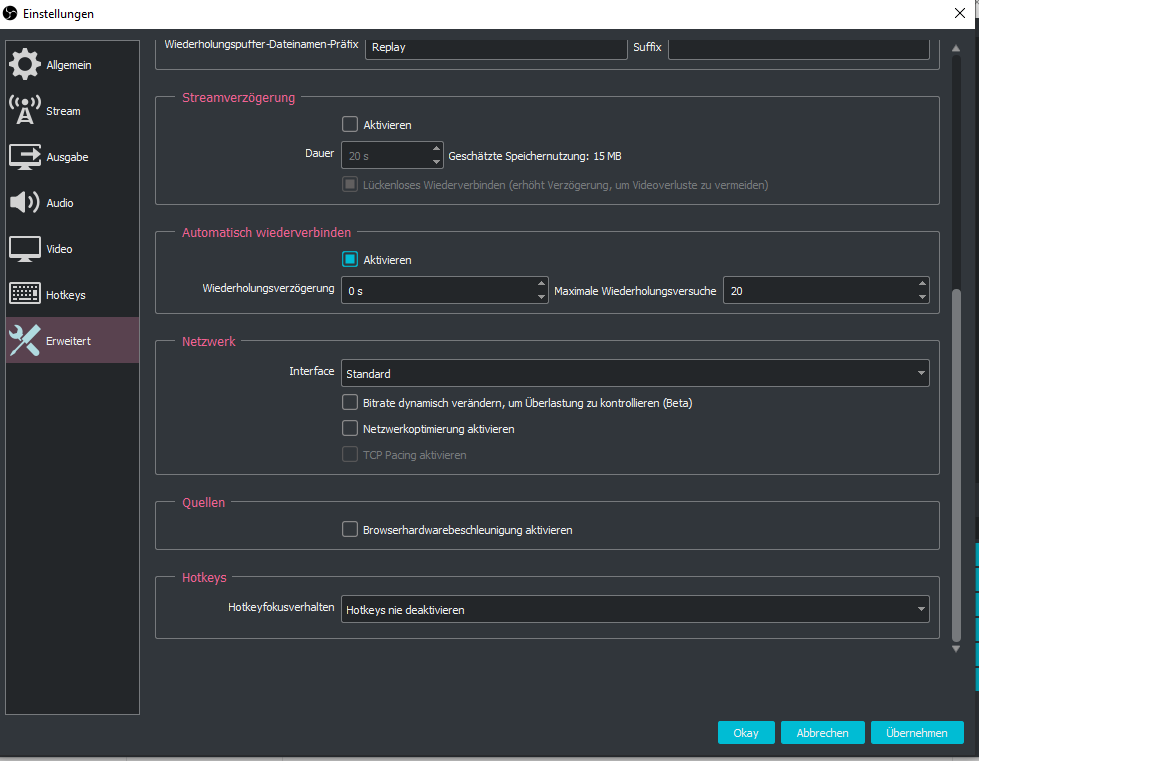The width and height of the screenshot is (1152, 761).
Task: Disable Automatisch wiederverbinden Aktivieren checkbox
Action: [350, 259]
